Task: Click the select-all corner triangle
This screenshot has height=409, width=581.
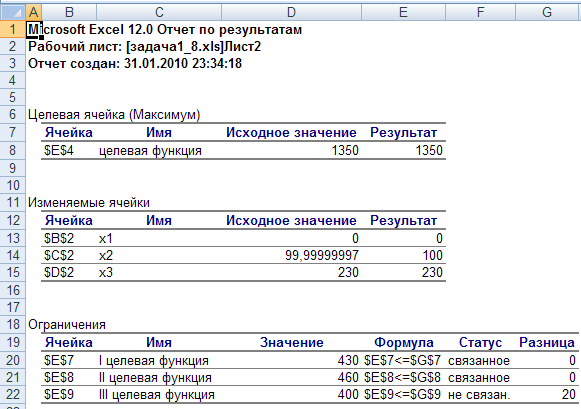Action: 13,12
